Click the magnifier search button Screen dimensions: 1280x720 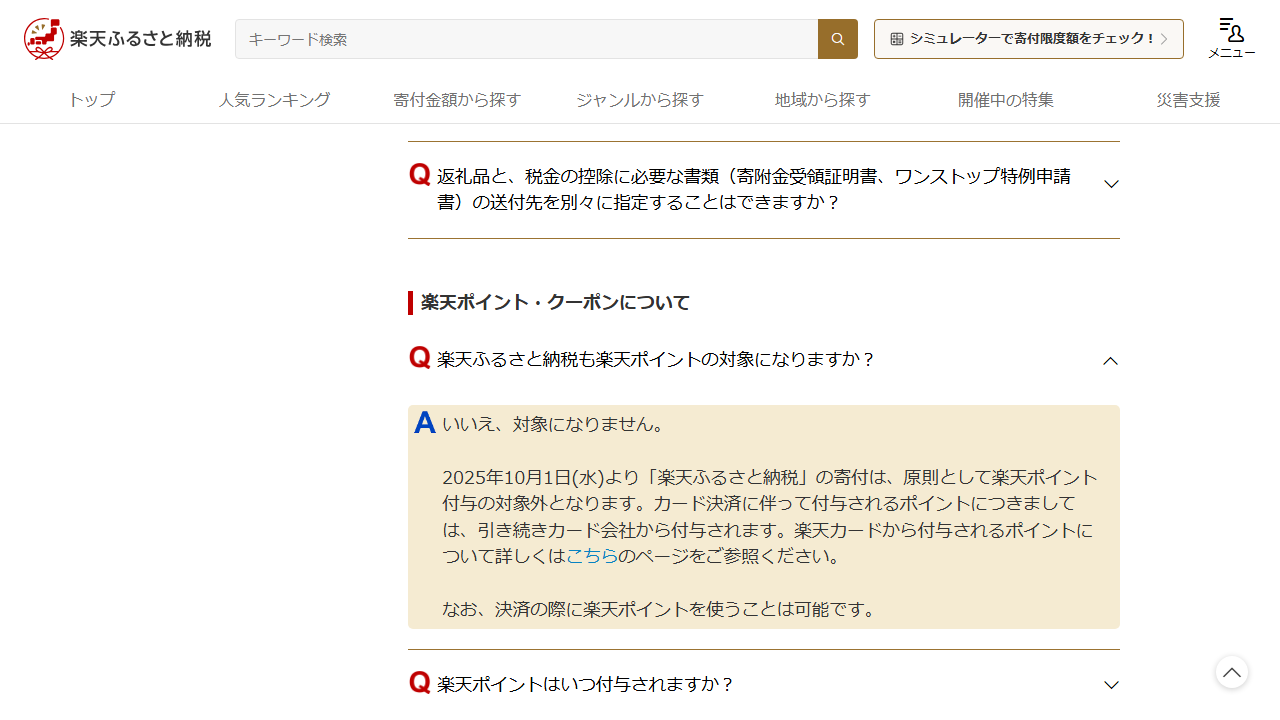tap(838, 39)
